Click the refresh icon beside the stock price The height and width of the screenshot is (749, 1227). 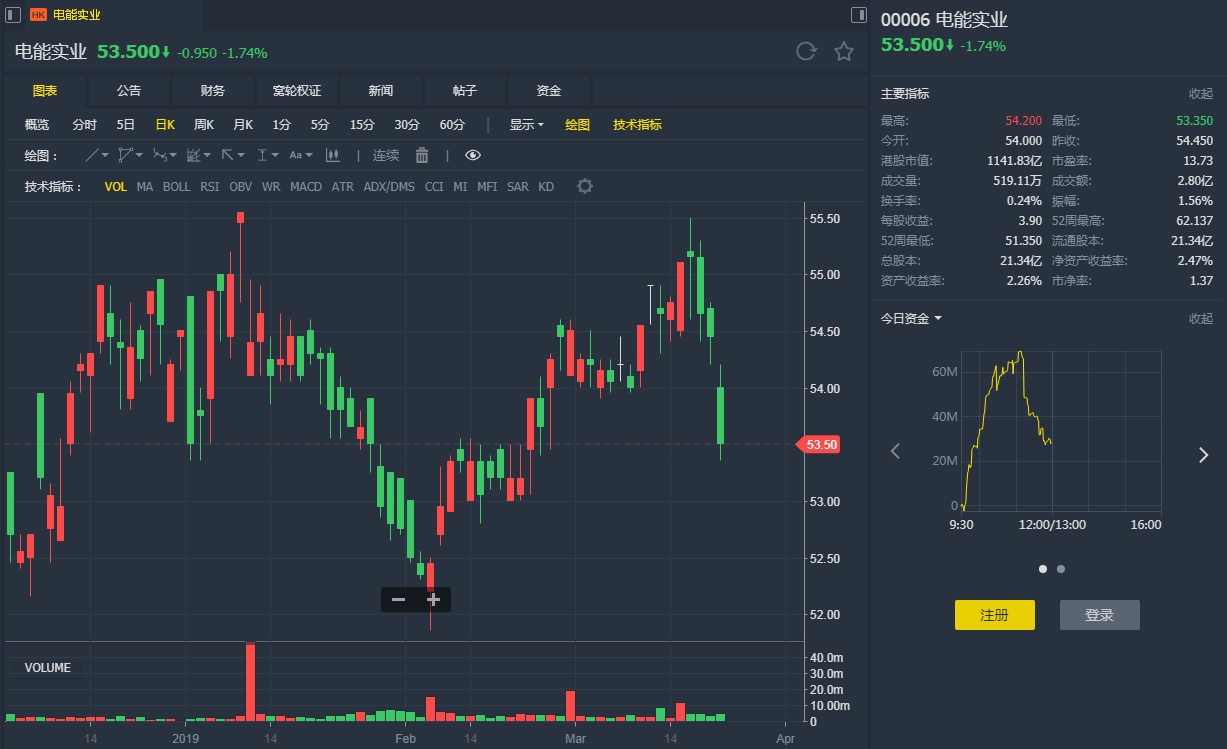click(x=806, y=52)
